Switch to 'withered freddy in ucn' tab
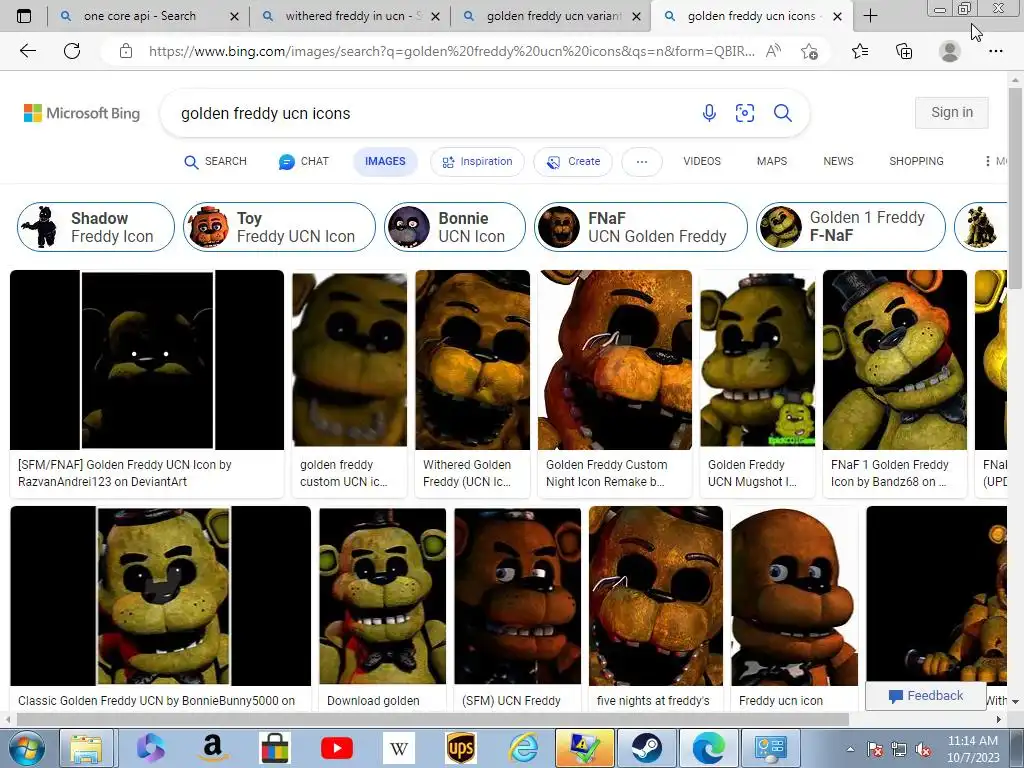This screenshot has height=768, width=1024. (x=351, y=16)
